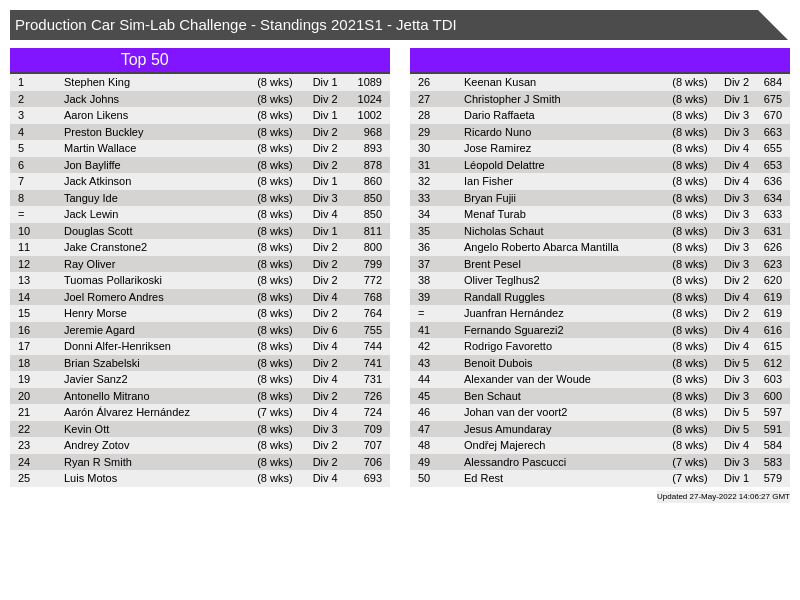Select Keenan Kusan's name
The height and width of the screenshot is (600, 800).
pos(499,82)
